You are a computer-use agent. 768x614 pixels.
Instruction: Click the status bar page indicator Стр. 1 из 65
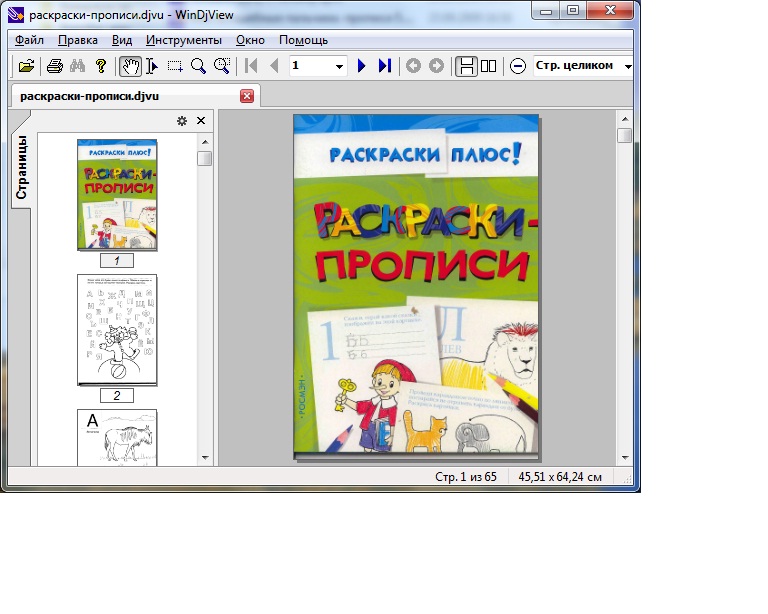coord(466,477)
